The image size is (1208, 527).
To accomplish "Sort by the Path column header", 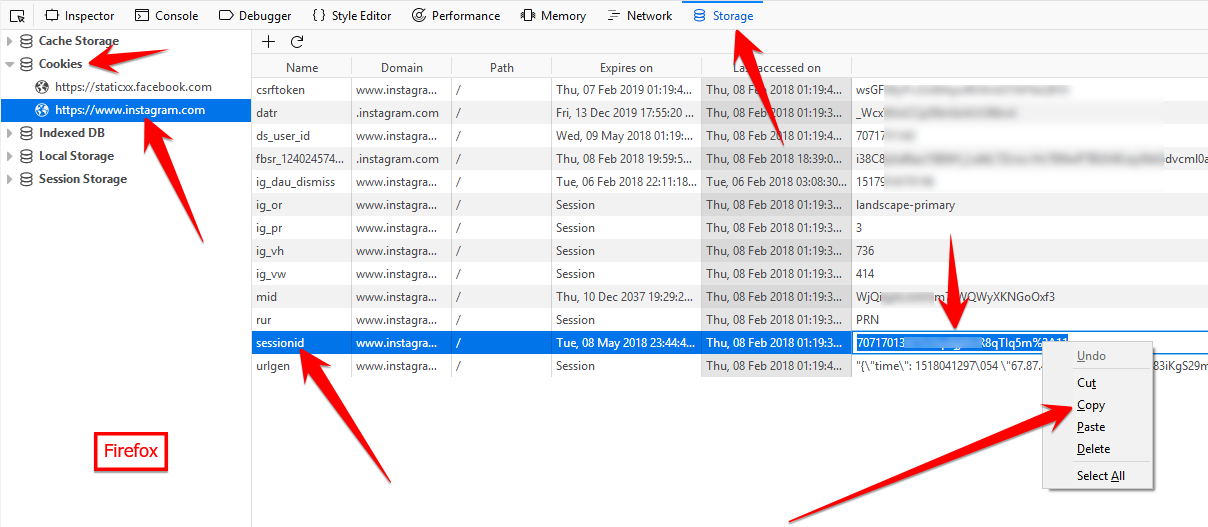I will (502, 68).
